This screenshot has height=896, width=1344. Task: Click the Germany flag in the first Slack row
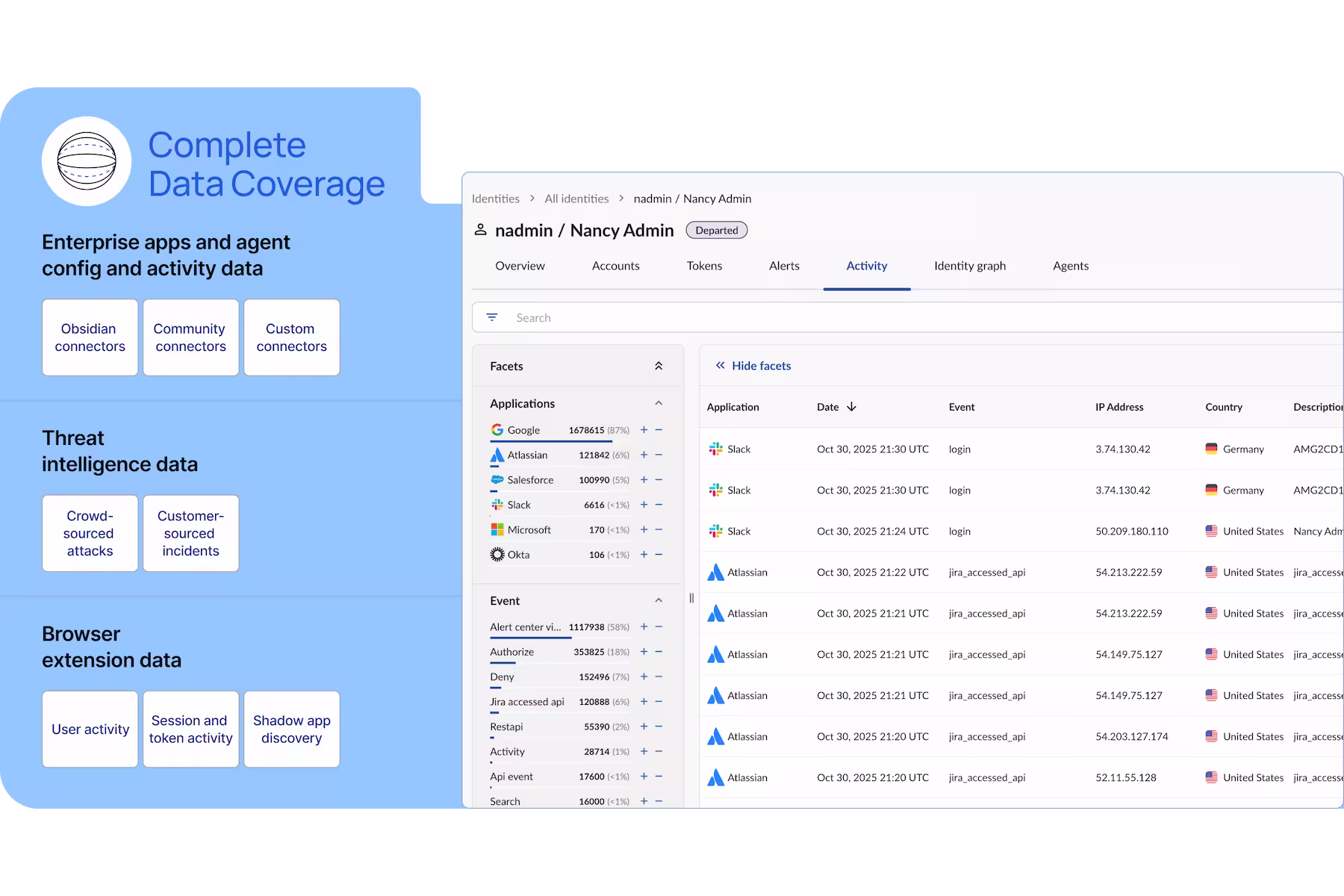click(x=1211, y=449)
